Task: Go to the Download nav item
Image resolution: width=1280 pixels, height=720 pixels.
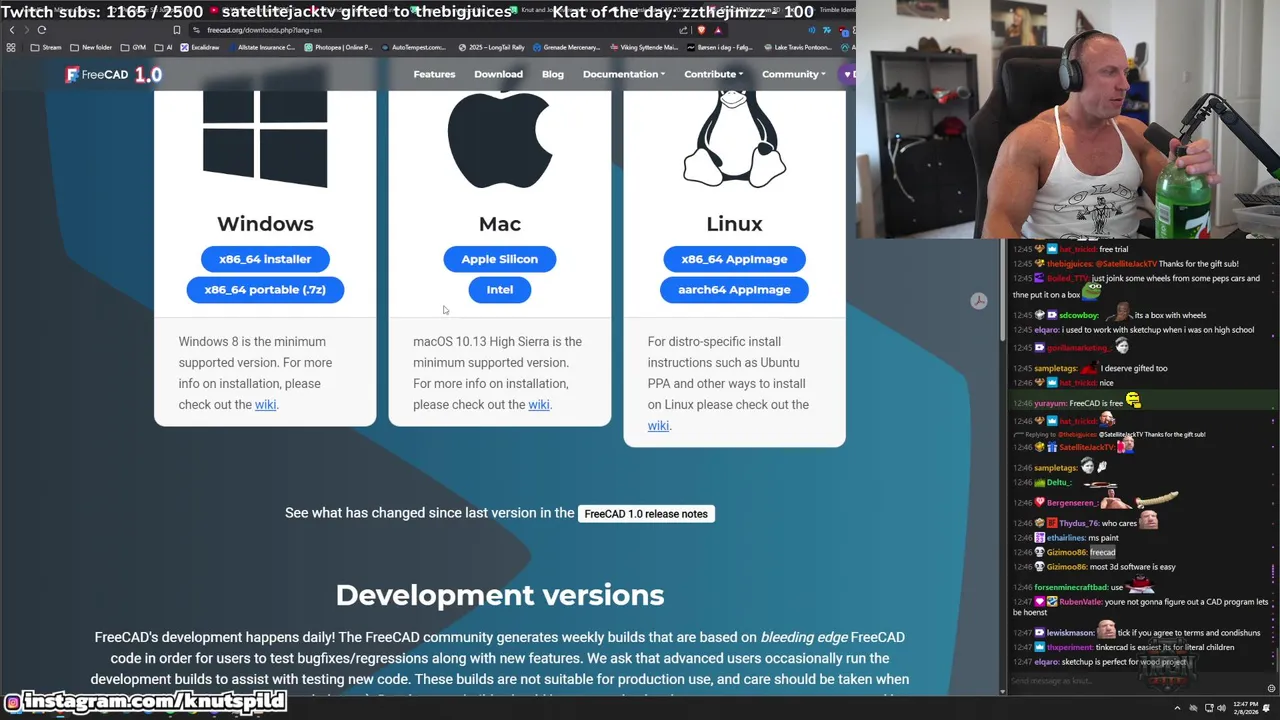Action: pyautogui.click(x=498, y=74)
